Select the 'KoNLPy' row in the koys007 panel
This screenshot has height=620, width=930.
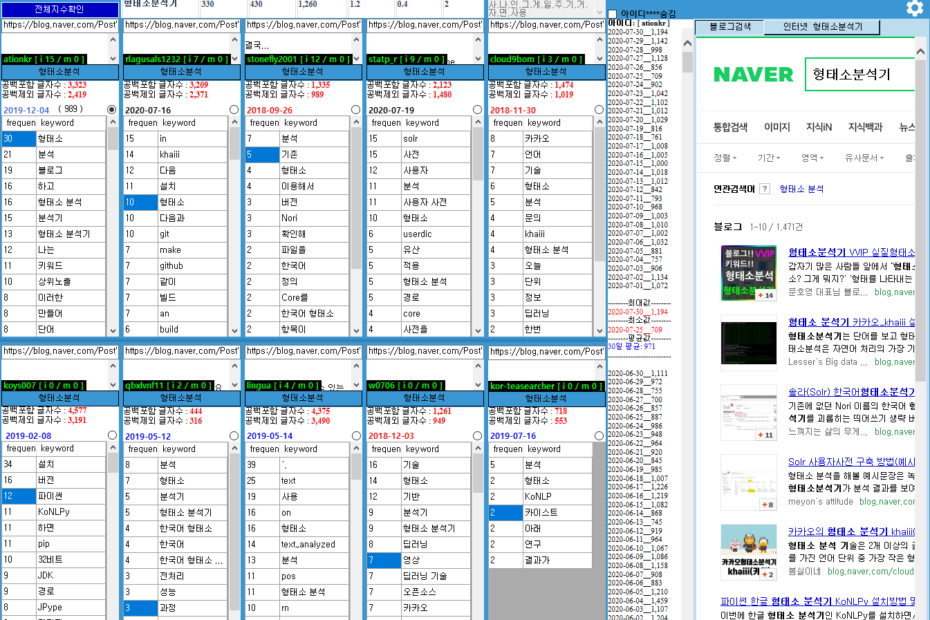pos(53,511)
